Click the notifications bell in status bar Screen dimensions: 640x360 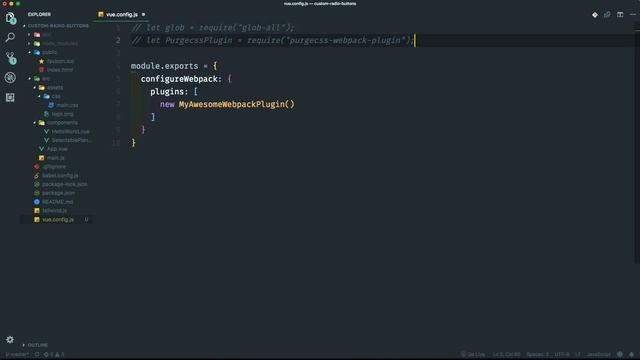(x=631, y=354)
